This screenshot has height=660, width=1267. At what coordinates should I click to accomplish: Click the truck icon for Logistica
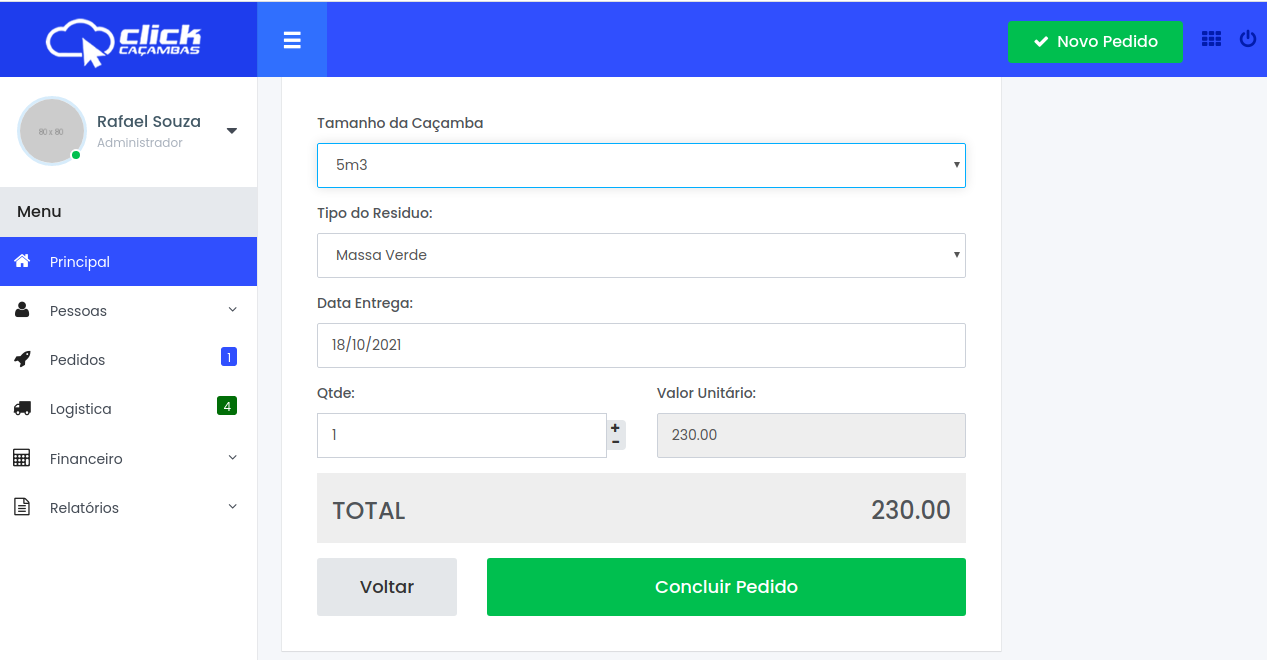[x=22, y=408]
